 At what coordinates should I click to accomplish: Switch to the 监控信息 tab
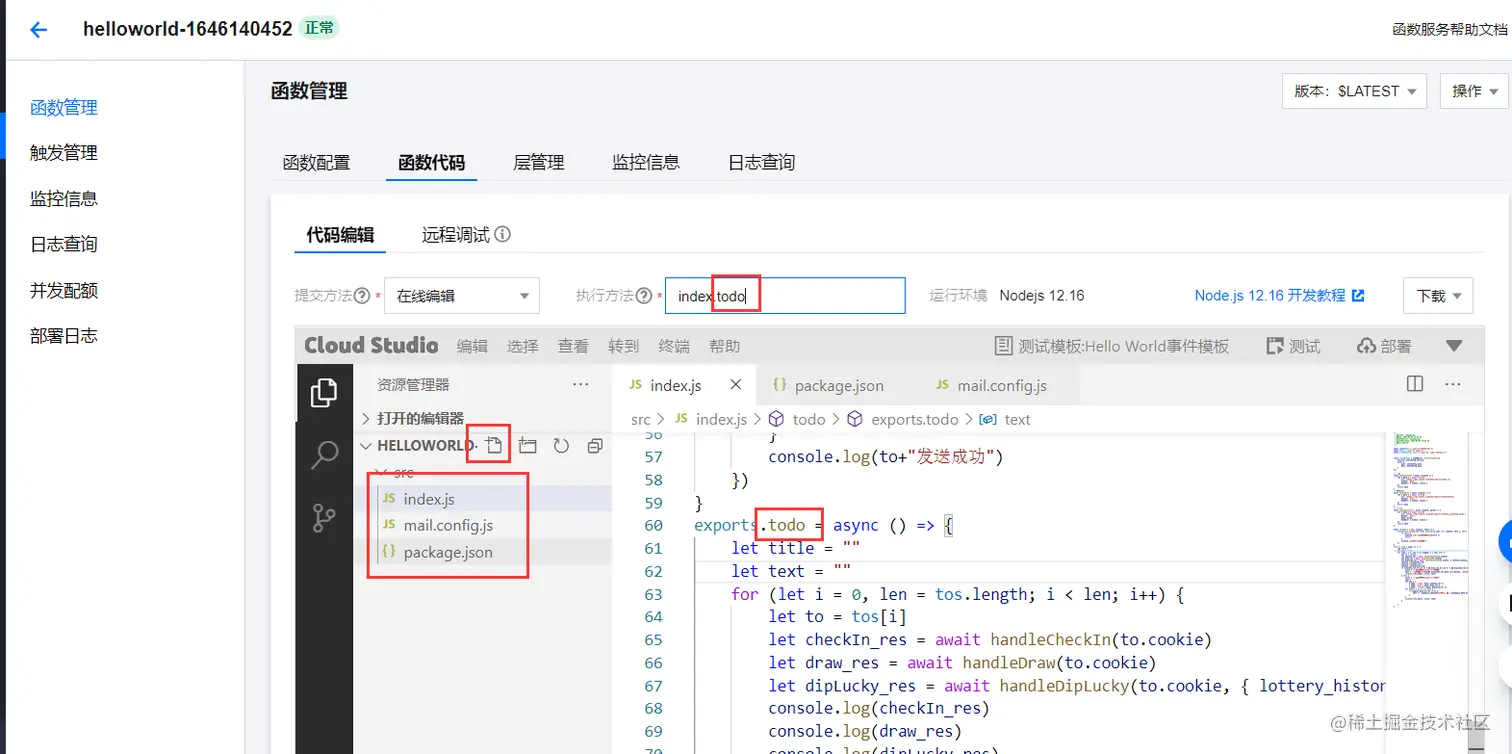(x=646, y=162)
